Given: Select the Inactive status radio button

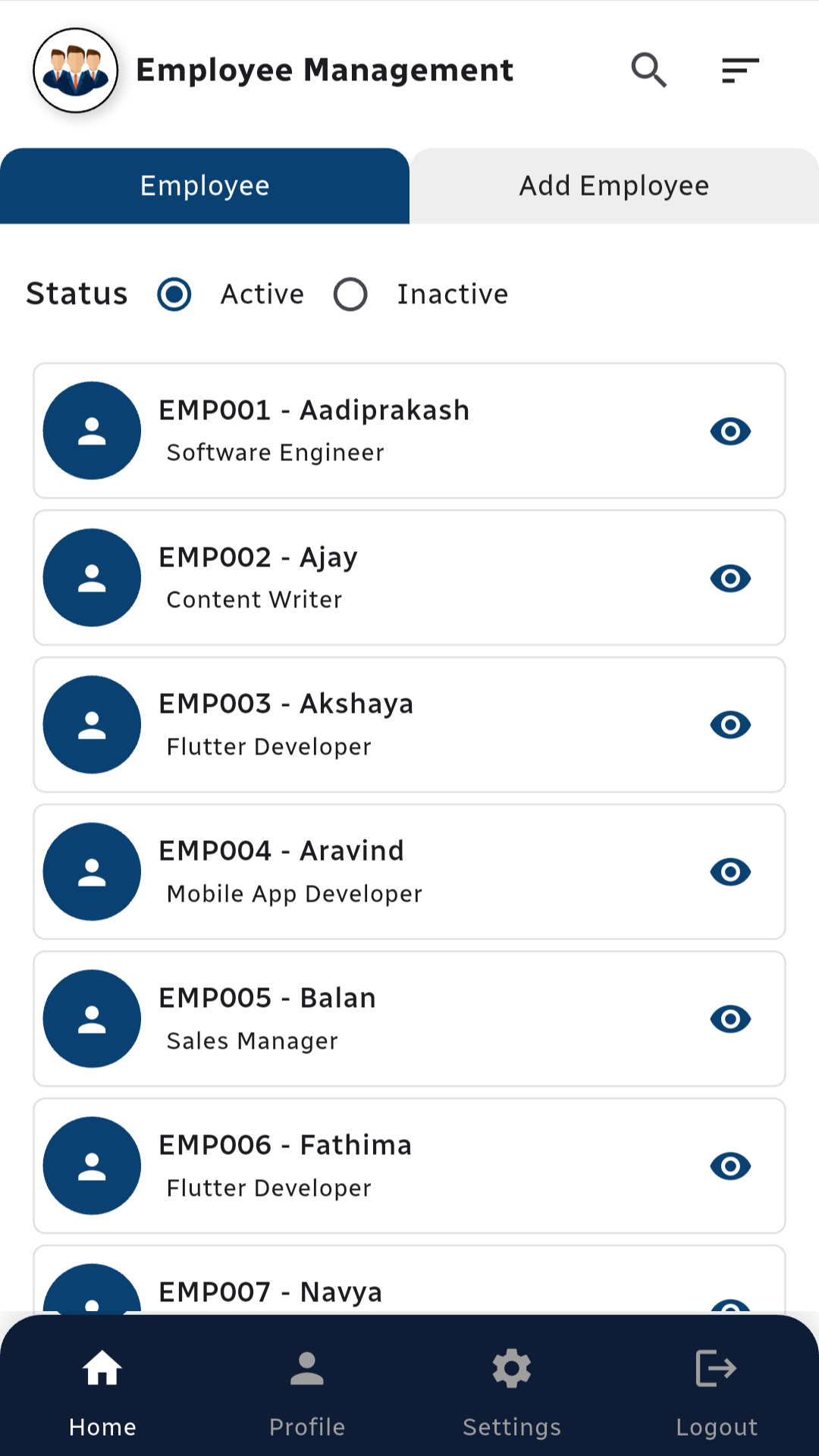Looking at the screenshot, I should 350,294.
